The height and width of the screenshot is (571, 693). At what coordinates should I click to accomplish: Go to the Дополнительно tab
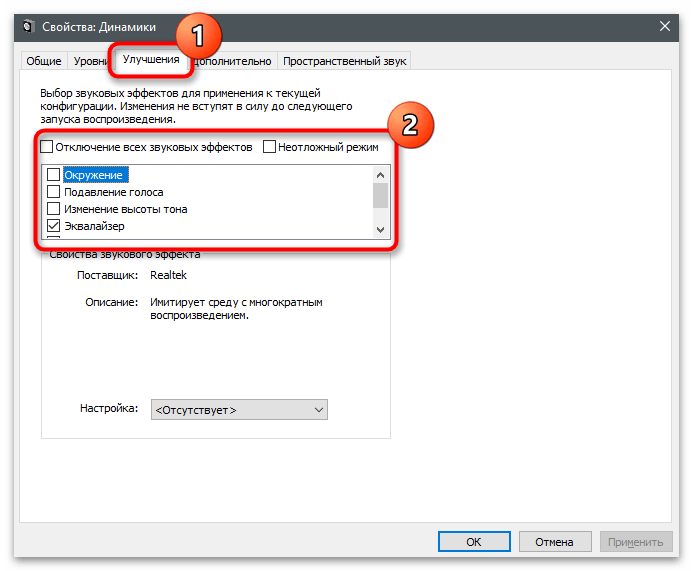[x=232, y=61]
